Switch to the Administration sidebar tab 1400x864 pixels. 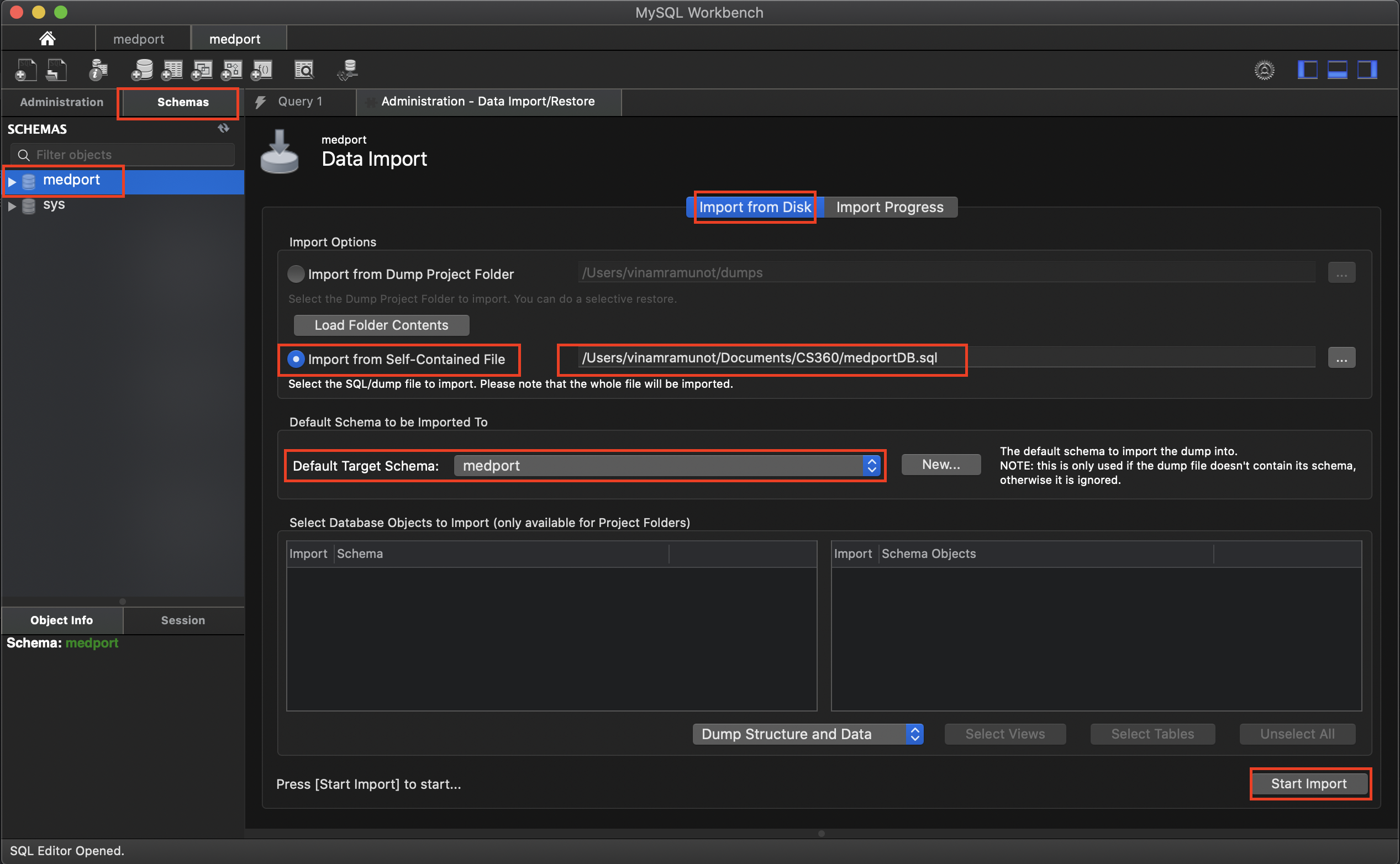[62, 102]
